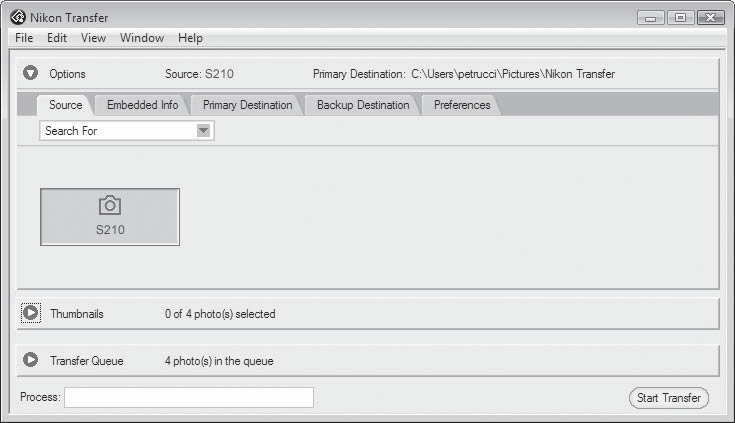Maximize the Nikon Transfer window
This screenshot has width=735, height=423.
click(680, 18)
